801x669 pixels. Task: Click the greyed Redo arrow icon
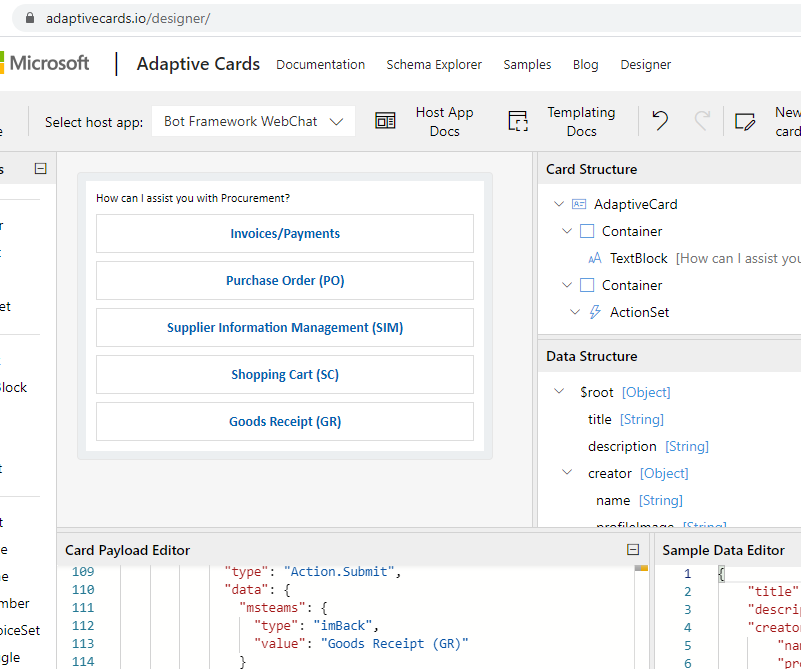point(702,121)
